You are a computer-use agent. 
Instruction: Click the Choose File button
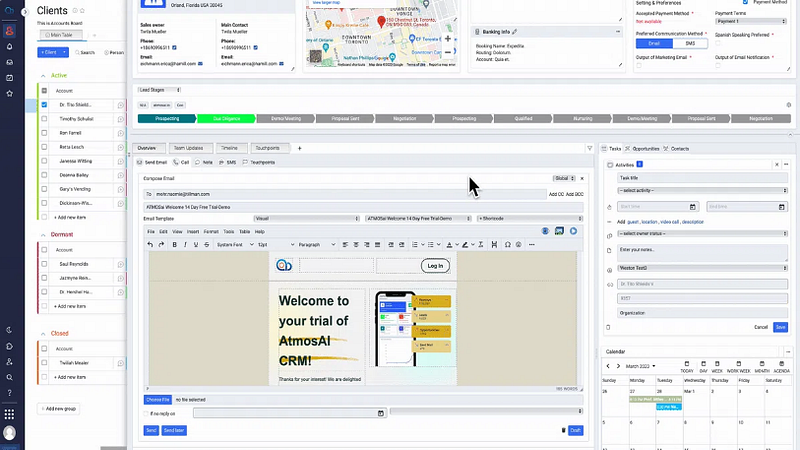point(157,399)
